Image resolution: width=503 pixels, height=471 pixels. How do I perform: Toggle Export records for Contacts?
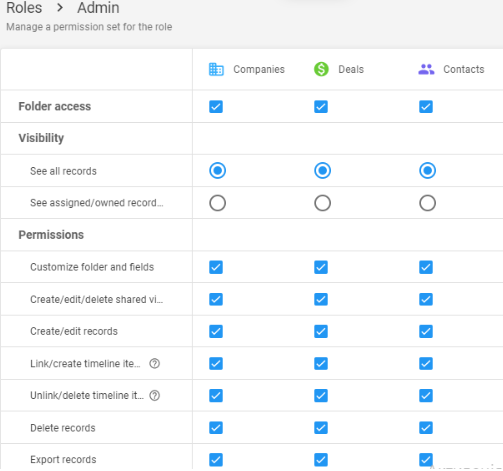point(426,460)
